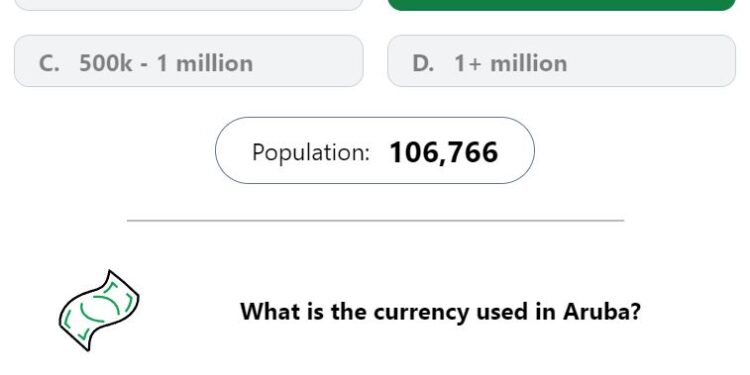Click the "C." option letter
The image size is (750, 375).
tap(49, 63)
